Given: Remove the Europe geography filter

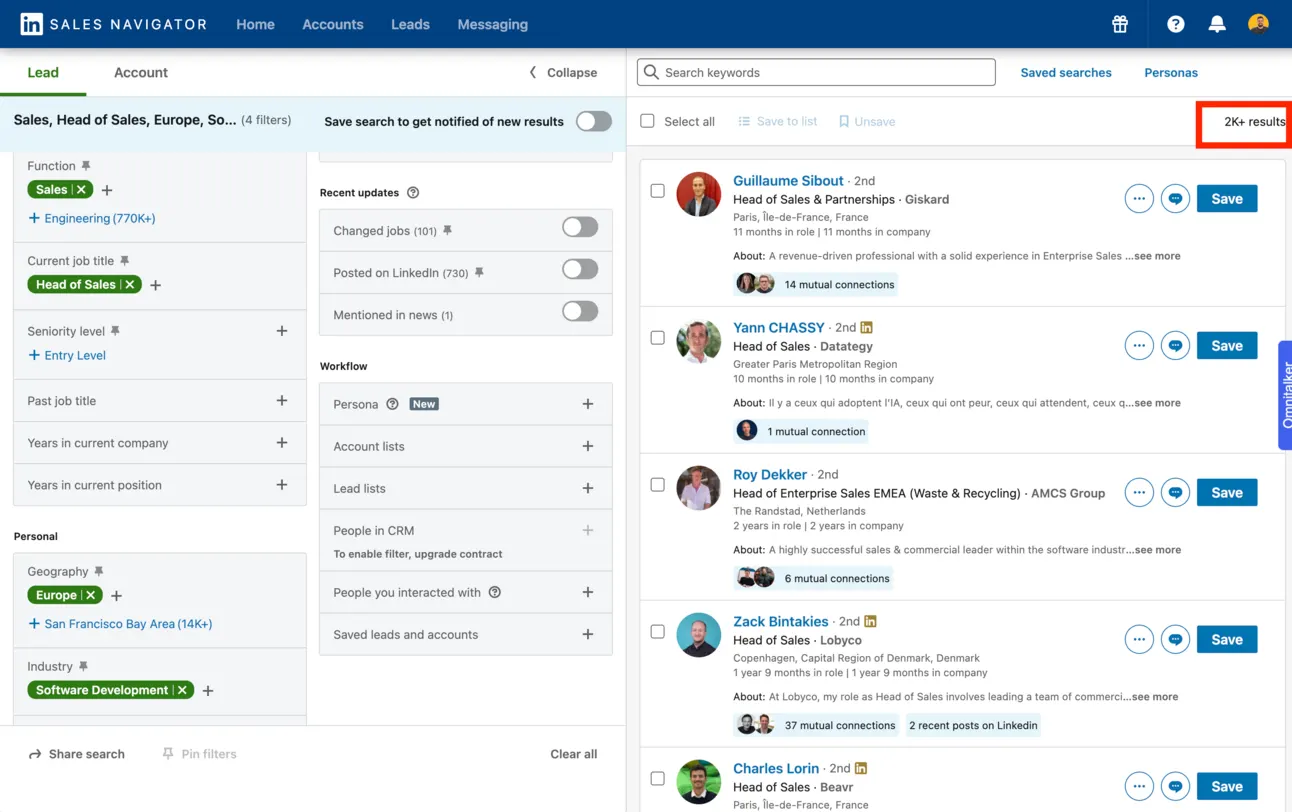Looking at the screenshot, I should point(90,595).
